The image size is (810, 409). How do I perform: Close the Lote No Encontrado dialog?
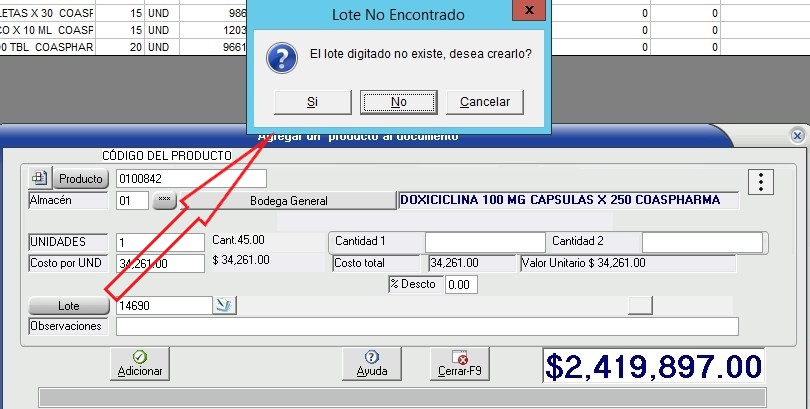tap(528, 12)
